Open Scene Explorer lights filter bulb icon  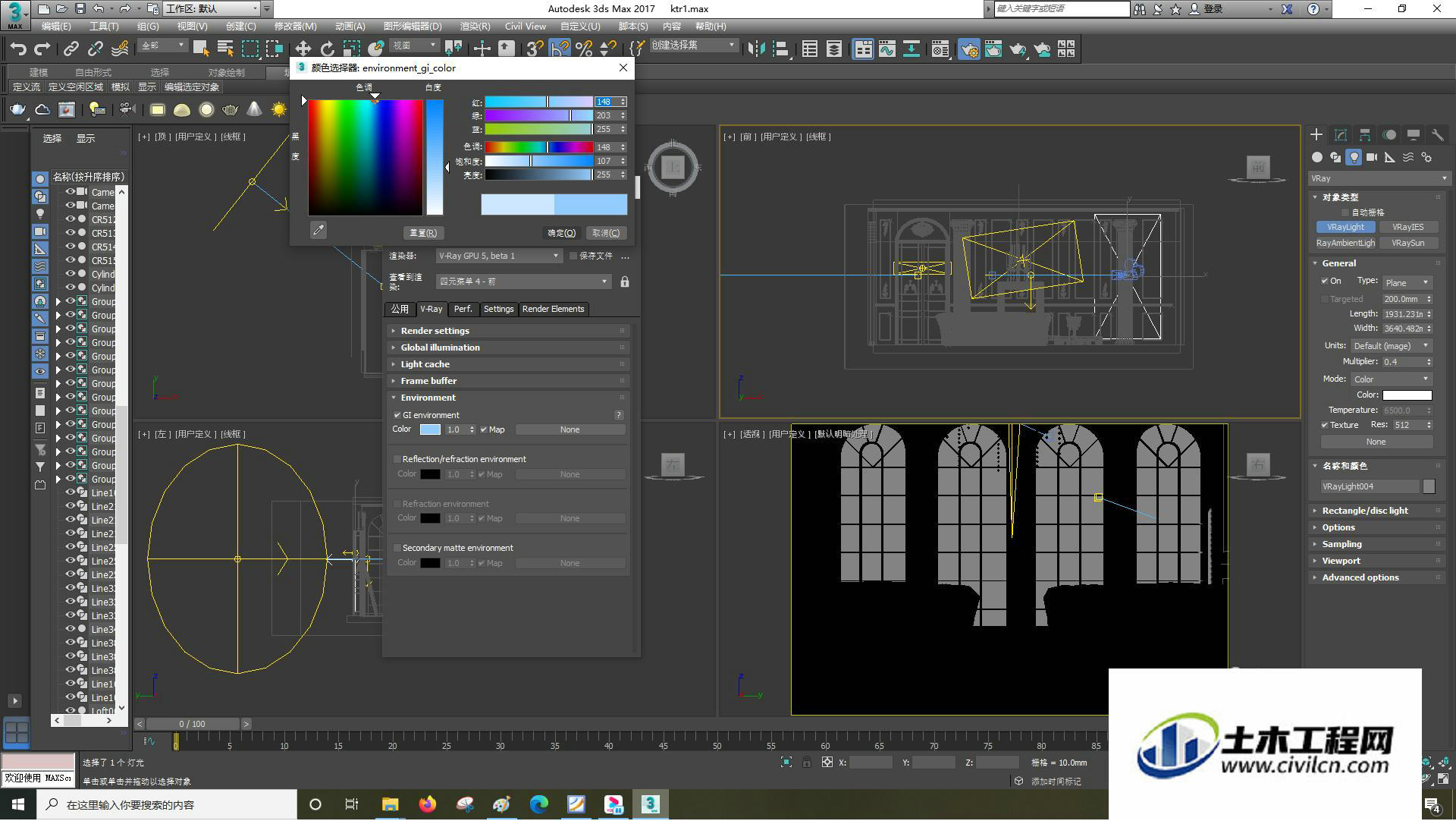click(40, 214)
